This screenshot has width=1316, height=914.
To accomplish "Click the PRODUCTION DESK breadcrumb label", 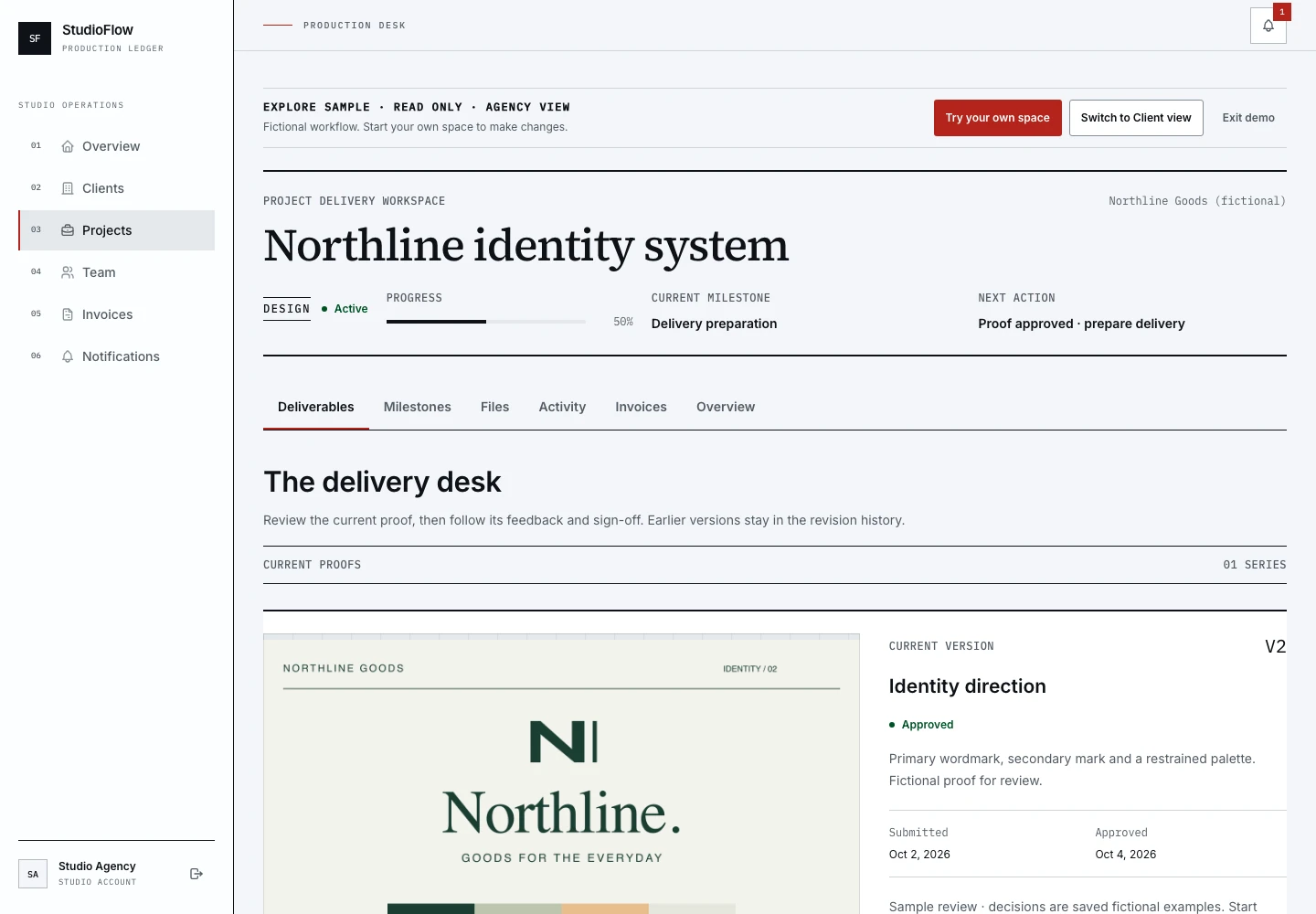I will [x=355, y=26].
